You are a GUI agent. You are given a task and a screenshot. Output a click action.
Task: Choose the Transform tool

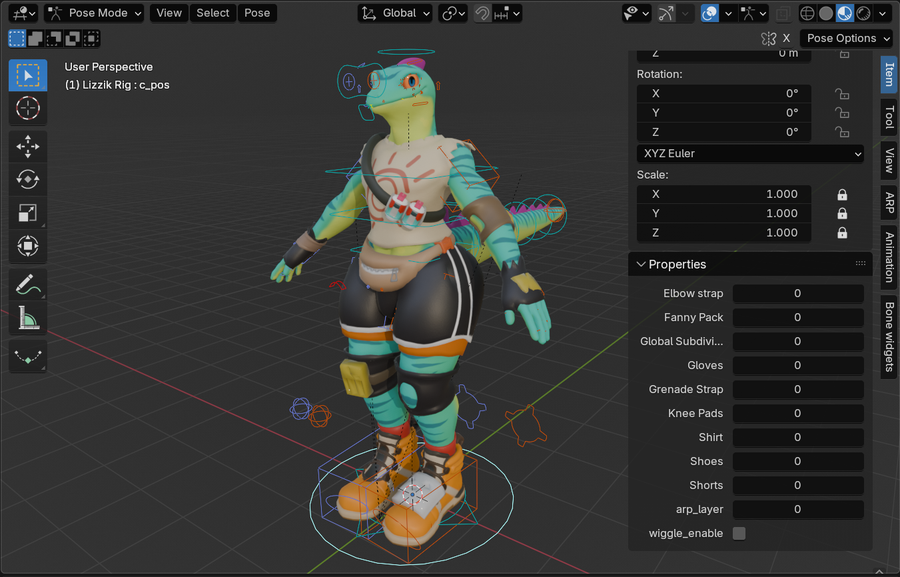pyautogui.click(x=28, y=245)
